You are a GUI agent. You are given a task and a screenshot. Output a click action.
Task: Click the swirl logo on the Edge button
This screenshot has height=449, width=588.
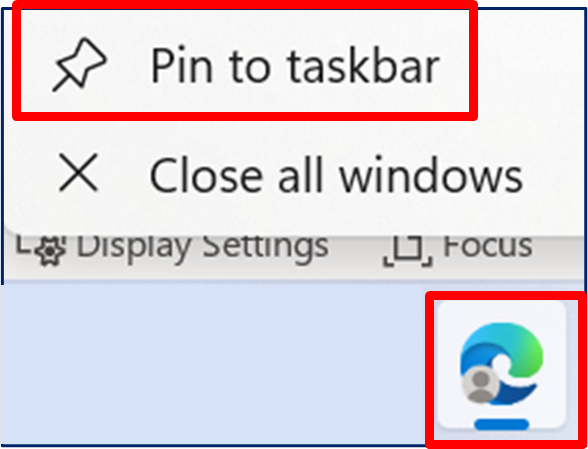click(x=502, y=363)
